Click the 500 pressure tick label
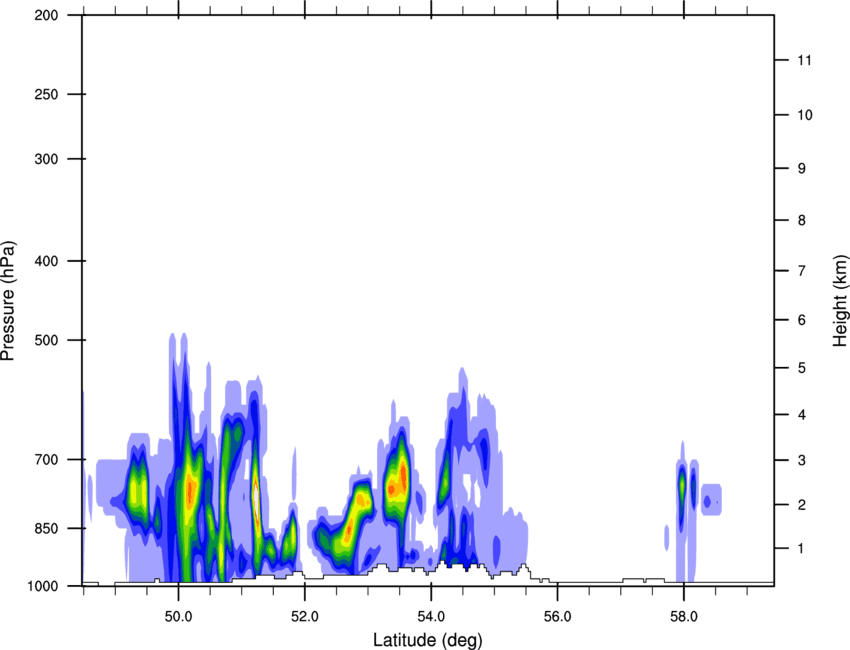The image size is (850, 650). 46,340
